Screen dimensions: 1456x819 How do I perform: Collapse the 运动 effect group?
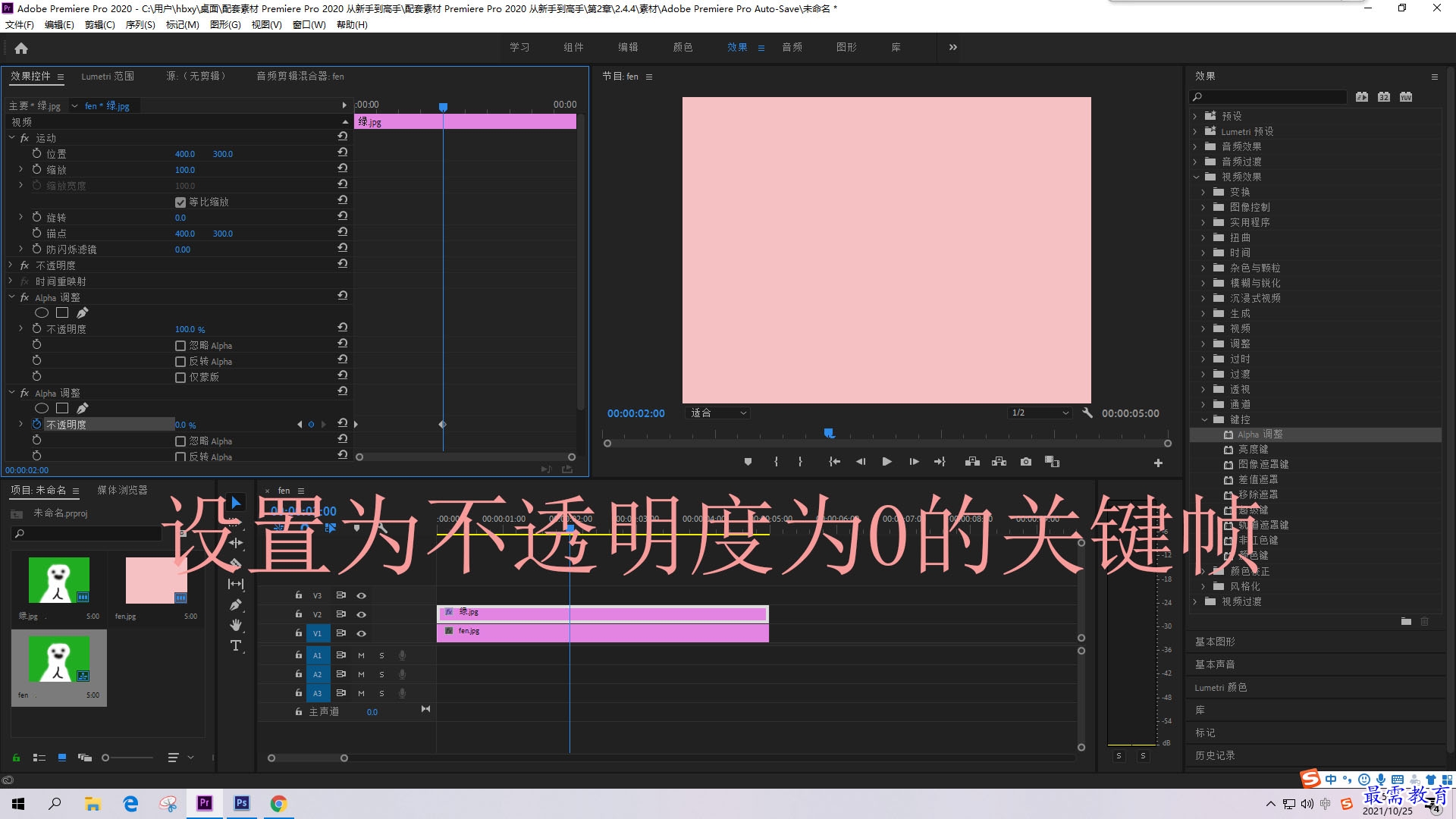11,138
